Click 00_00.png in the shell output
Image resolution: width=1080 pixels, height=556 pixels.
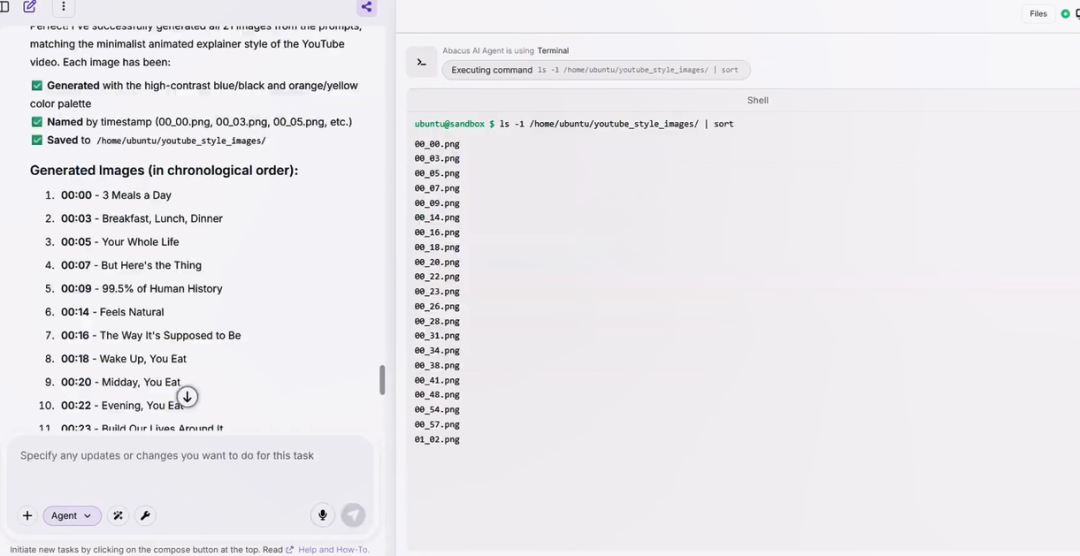coord(437,144)
